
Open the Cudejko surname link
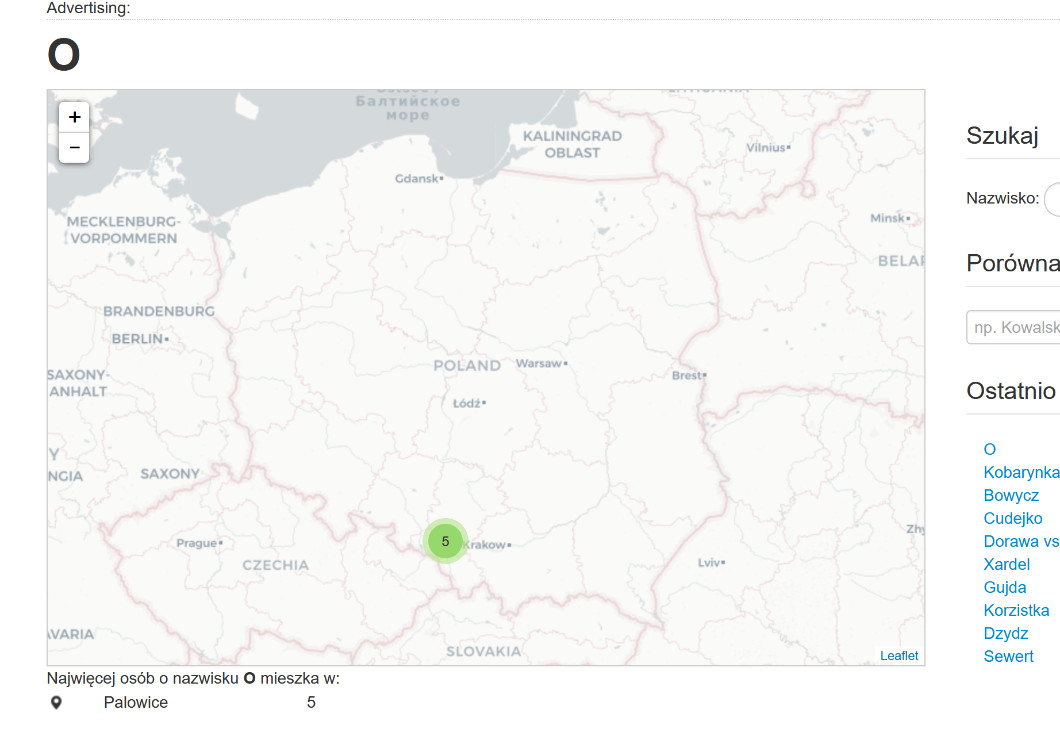point(1013,519)
